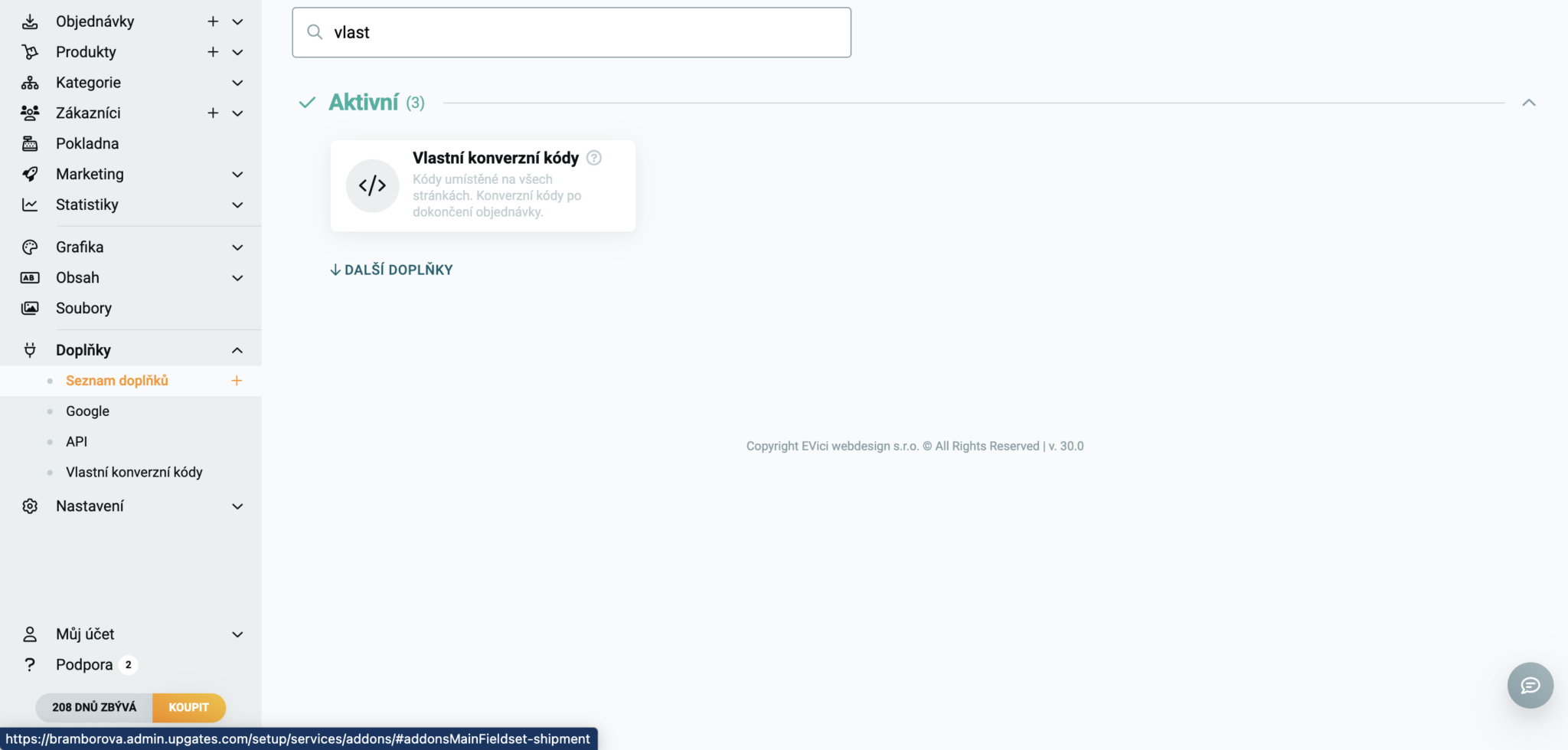Click the Aktivní checkmark icon
The width and height of the screenshot is (1568, 750).
click(307, 103)
